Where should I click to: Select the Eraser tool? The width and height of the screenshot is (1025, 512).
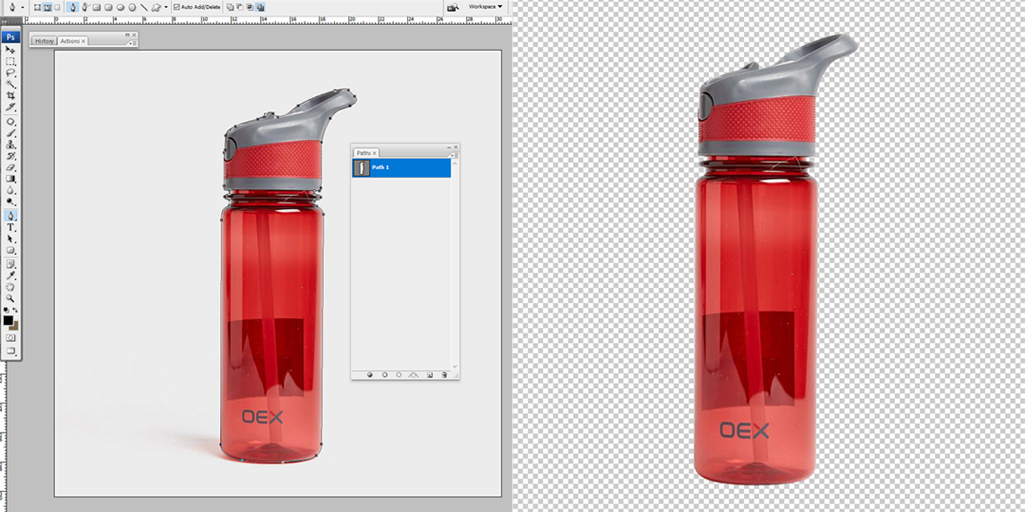(x=10, y=167)
